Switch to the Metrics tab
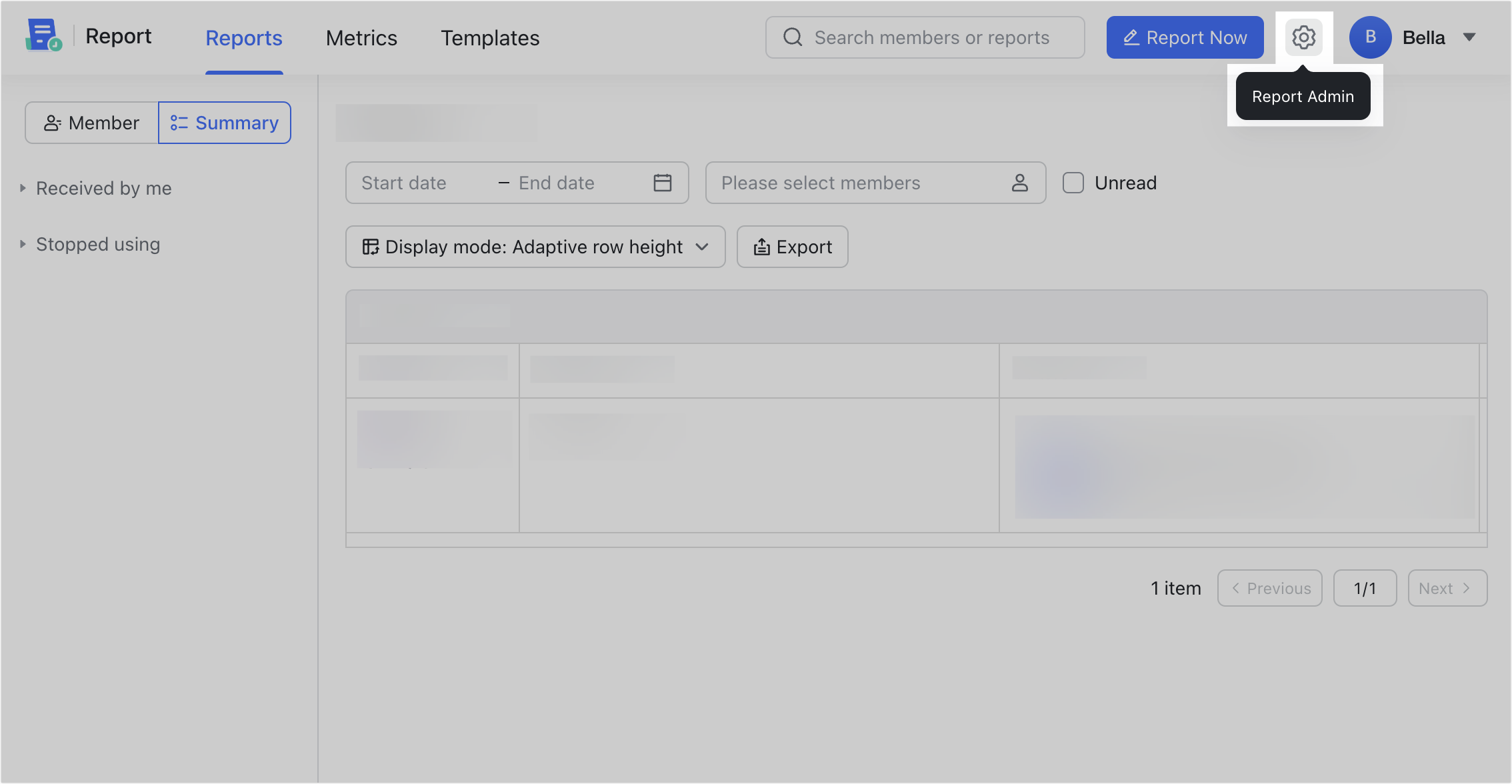1512x784 pixels. pos(361,38)
